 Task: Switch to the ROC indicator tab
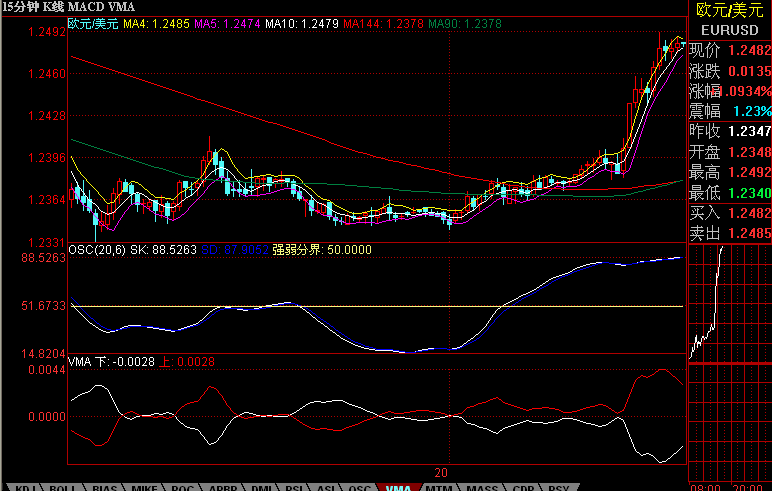point(183,487)
